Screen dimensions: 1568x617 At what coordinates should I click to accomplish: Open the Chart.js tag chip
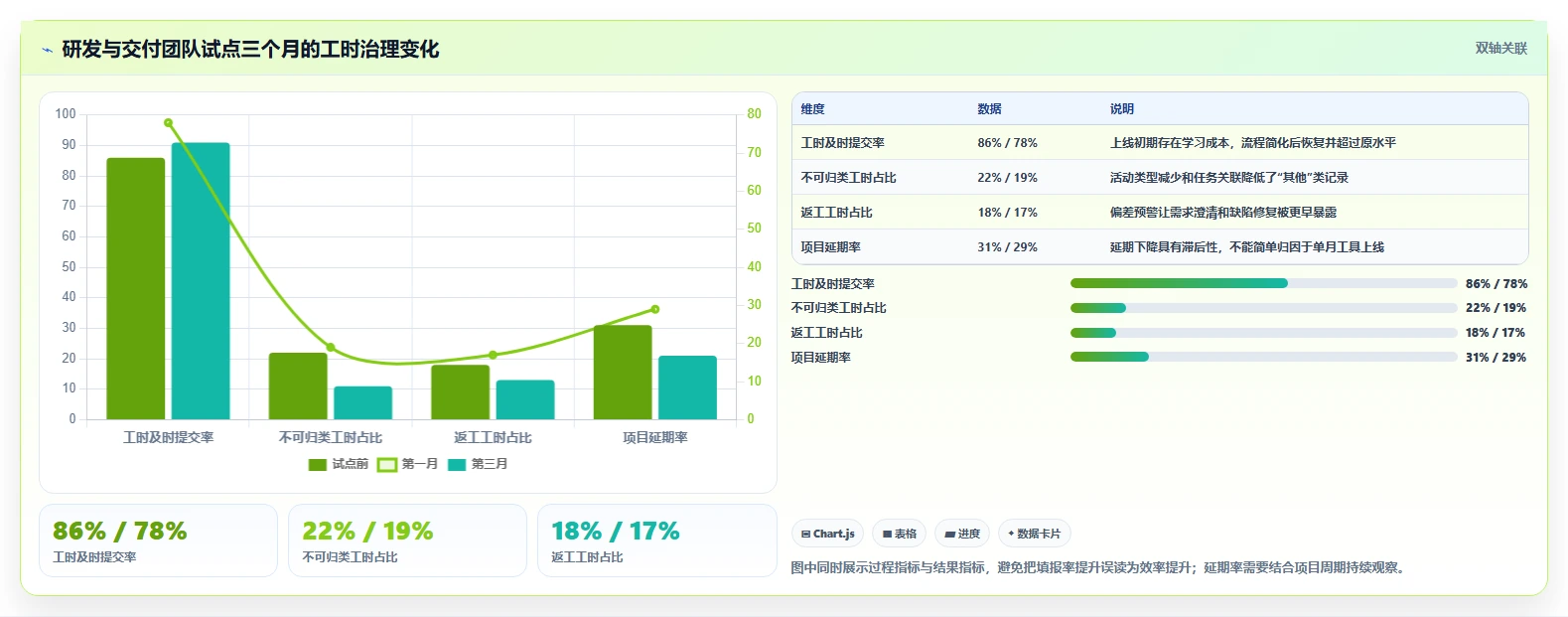tap(827, 534)
